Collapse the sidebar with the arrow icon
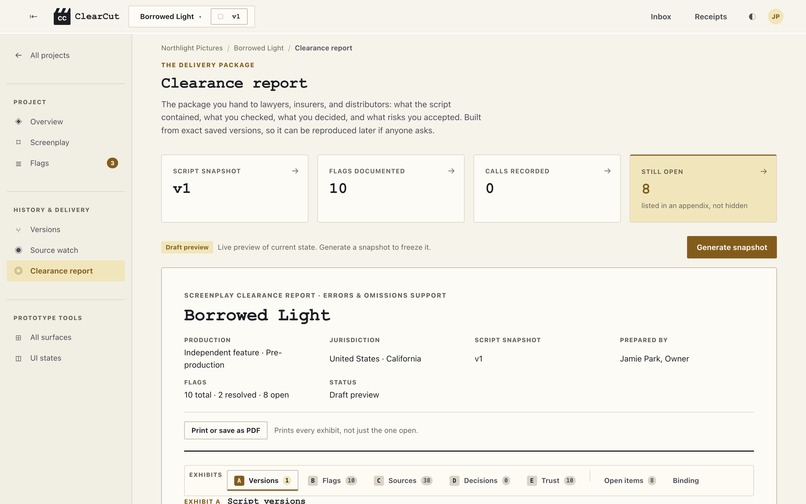 pyautogui.click(x=33, y=16)
